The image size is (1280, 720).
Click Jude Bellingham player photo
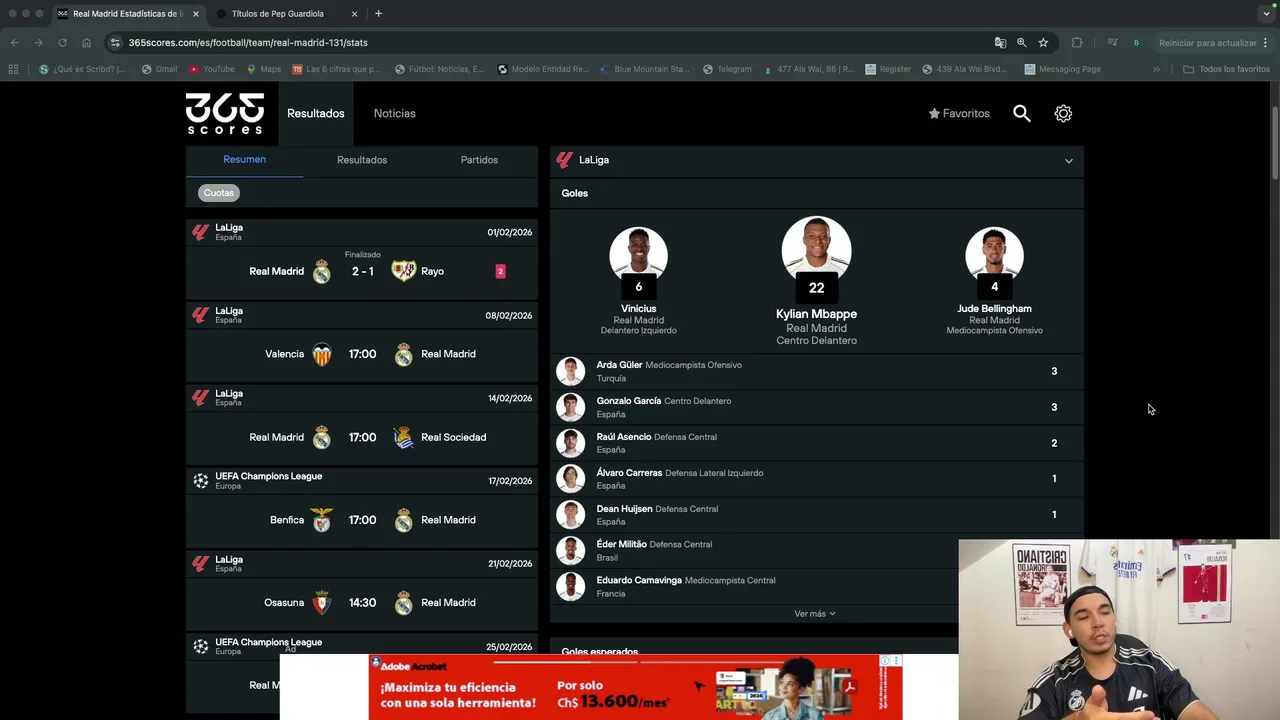point(994,256)
